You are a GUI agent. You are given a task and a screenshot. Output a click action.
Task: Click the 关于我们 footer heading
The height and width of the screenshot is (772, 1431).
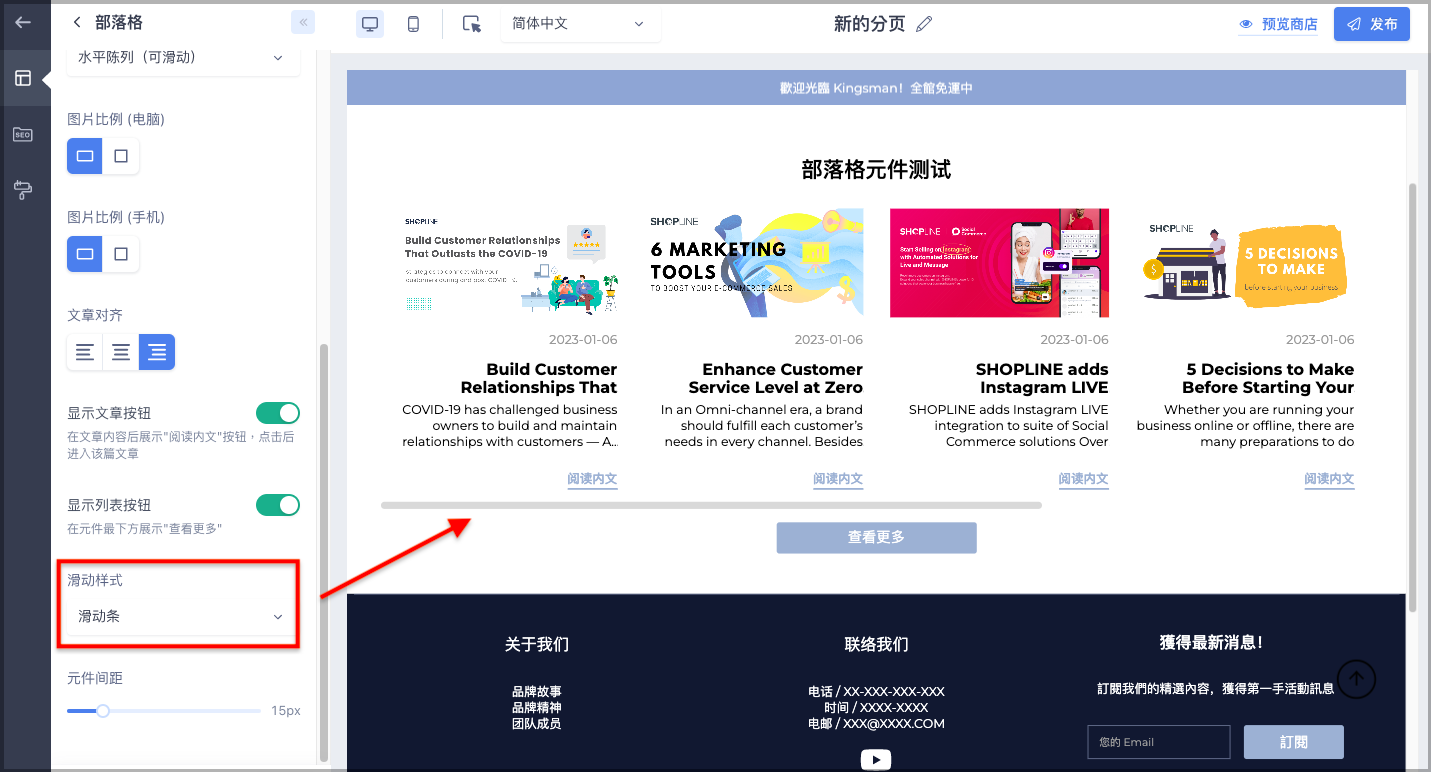pos(536,644)
